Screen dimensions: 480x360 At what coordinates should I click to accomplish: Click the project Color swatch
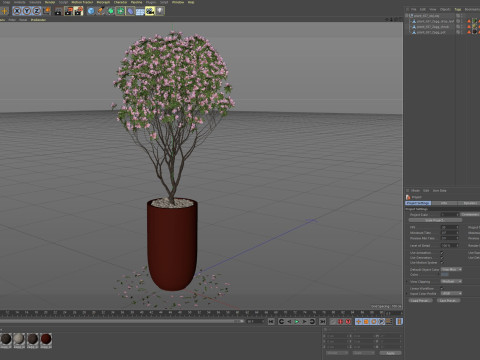click(445, 275)
